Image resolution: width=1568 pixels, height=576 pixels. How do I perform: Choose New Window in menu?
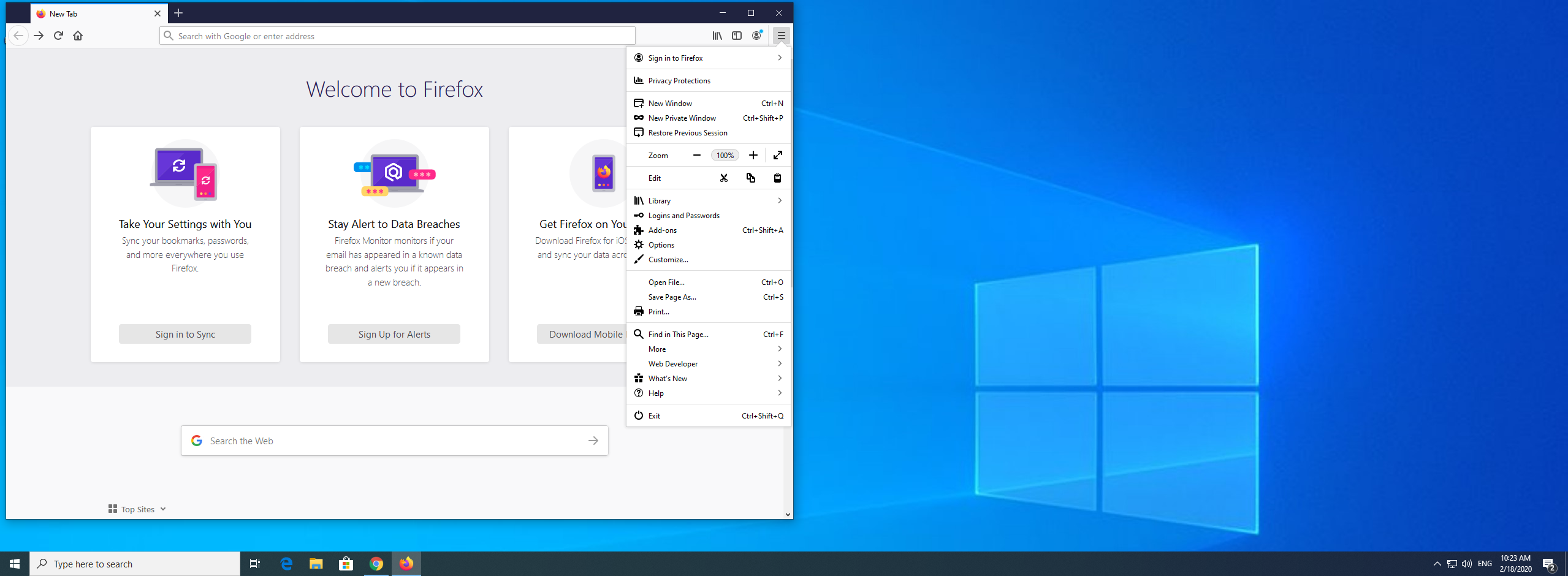[x=709, y=103]
